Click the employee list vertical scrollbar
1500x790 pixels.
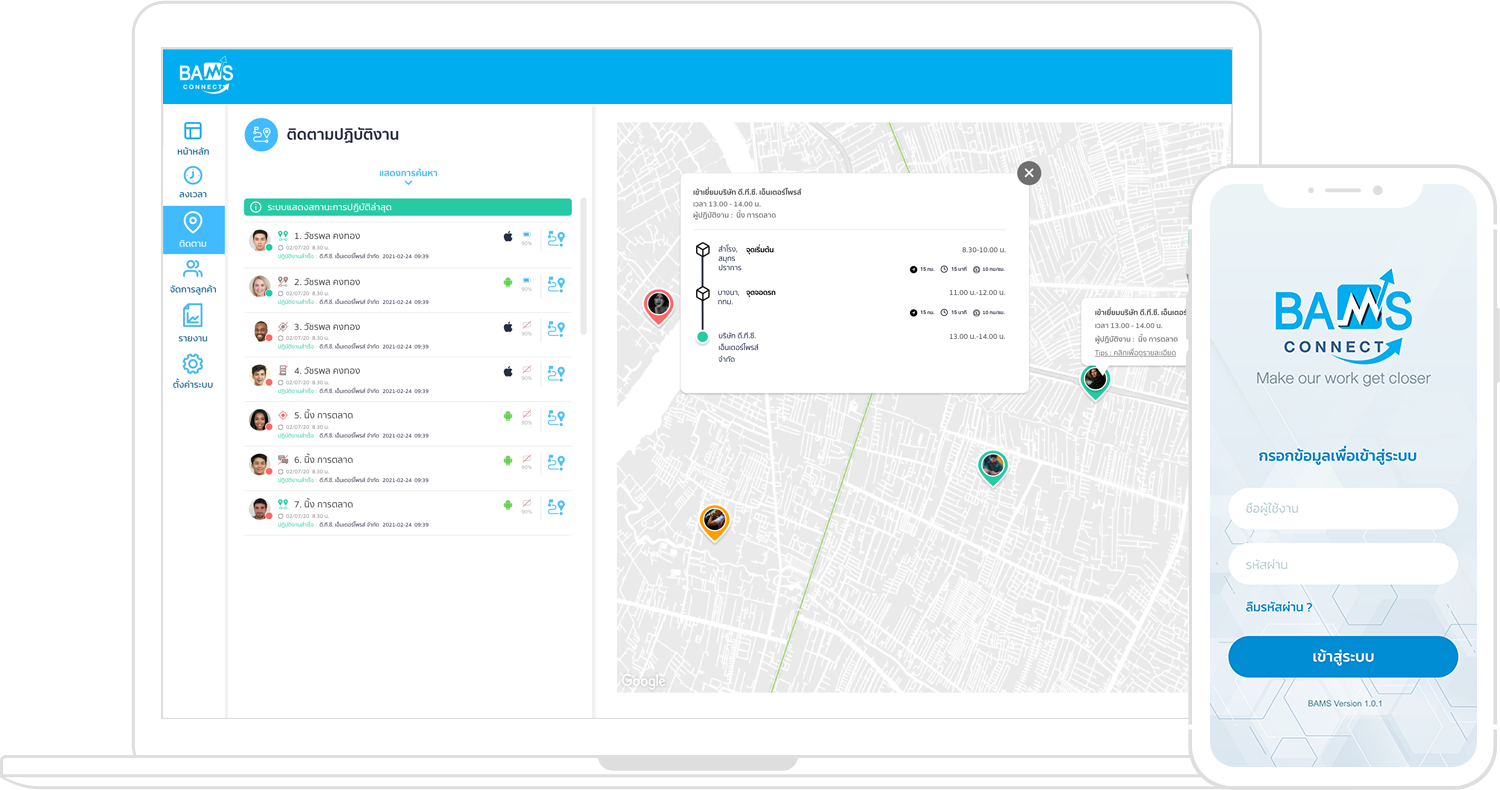click(583, 265)
